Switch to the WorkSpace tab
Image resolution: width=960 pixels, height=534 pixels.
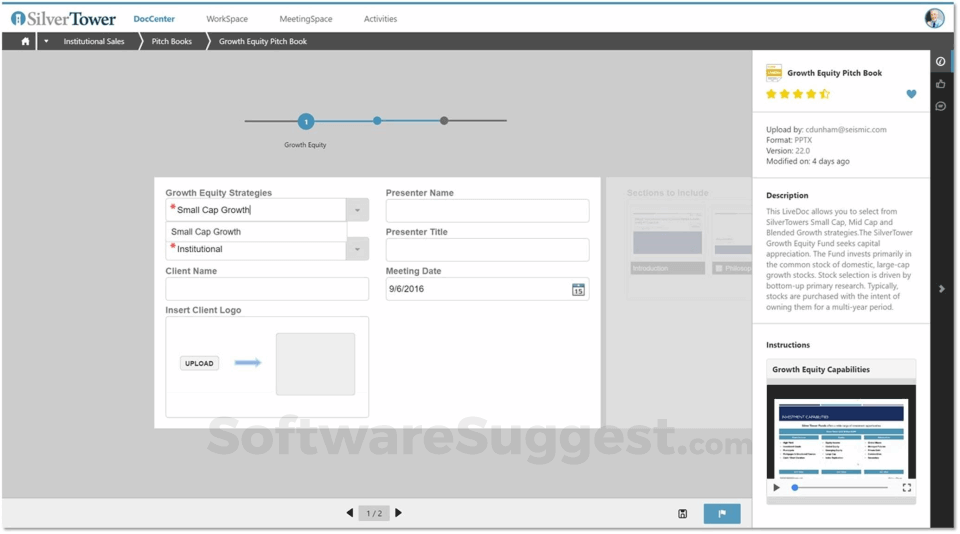[x=227, y=19]
